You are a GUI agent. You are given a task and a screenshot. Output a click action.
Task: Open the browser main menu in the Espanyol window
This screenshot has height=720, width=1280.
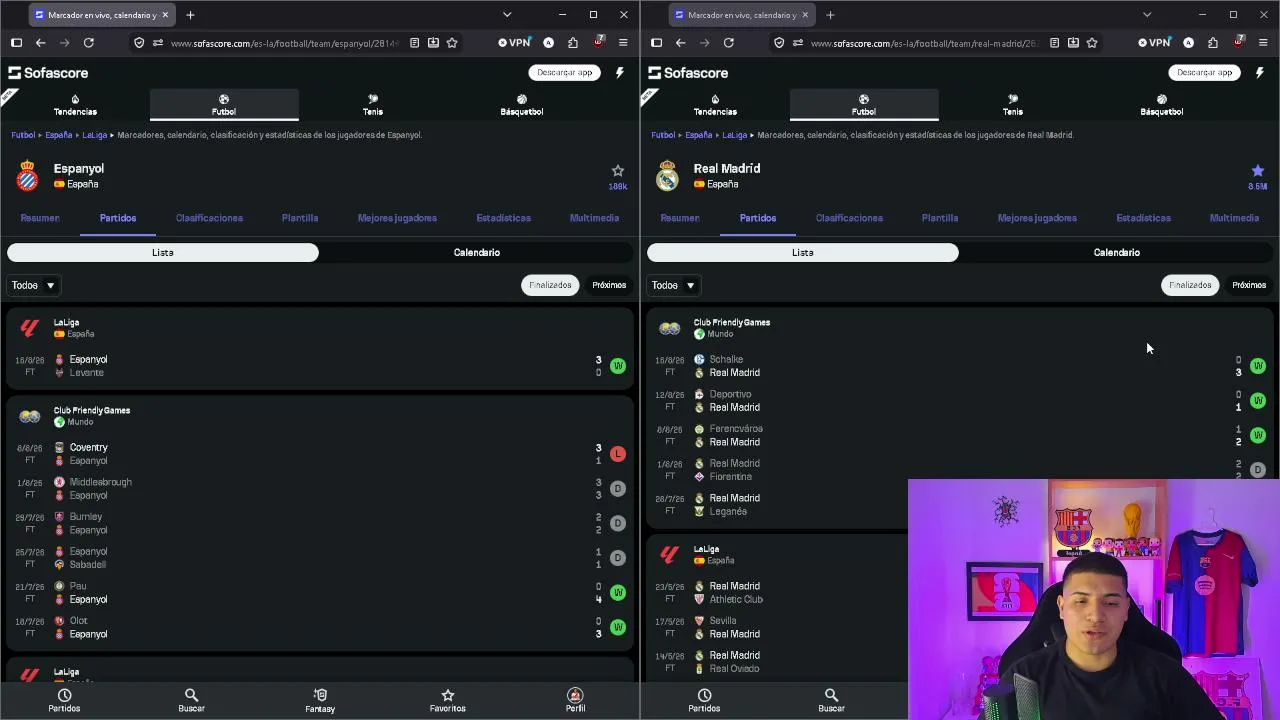coord(623,43)
